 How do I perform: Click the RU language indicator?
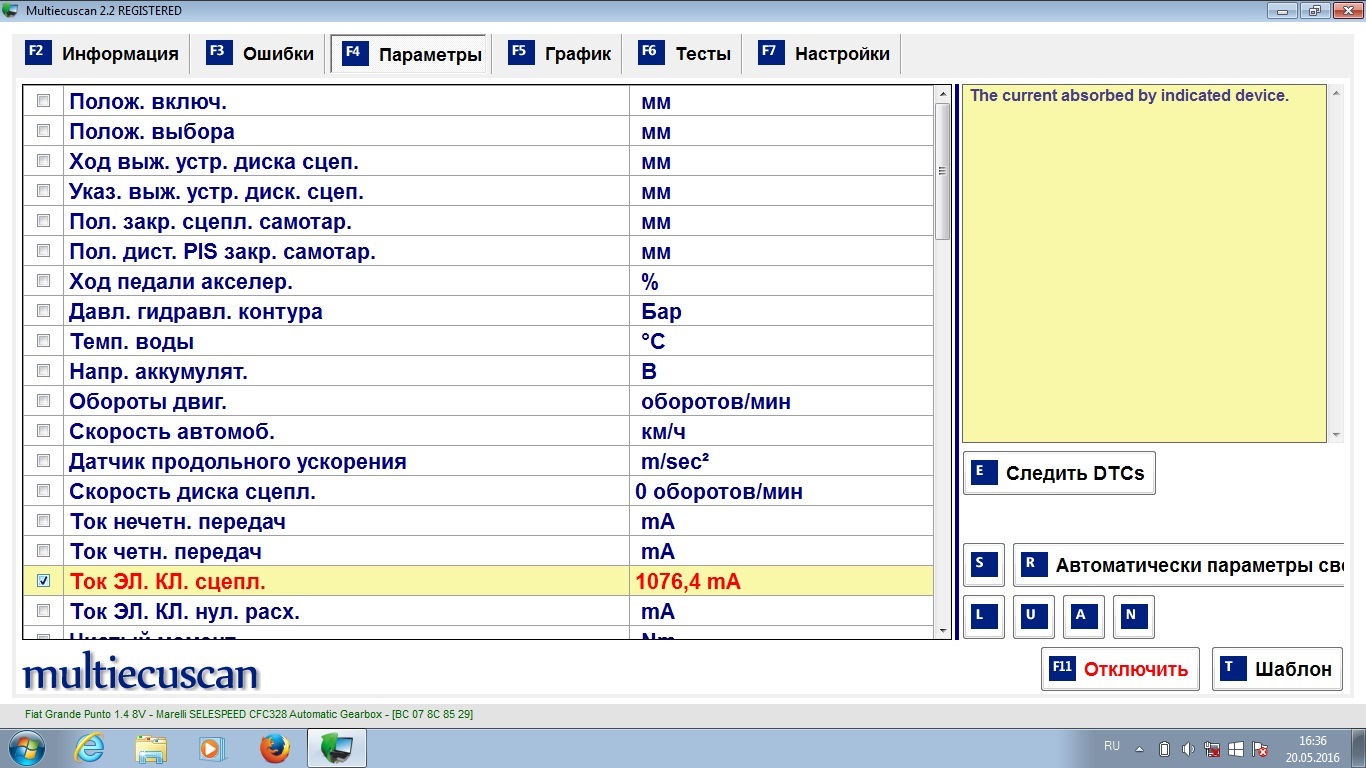[1112, 746]
